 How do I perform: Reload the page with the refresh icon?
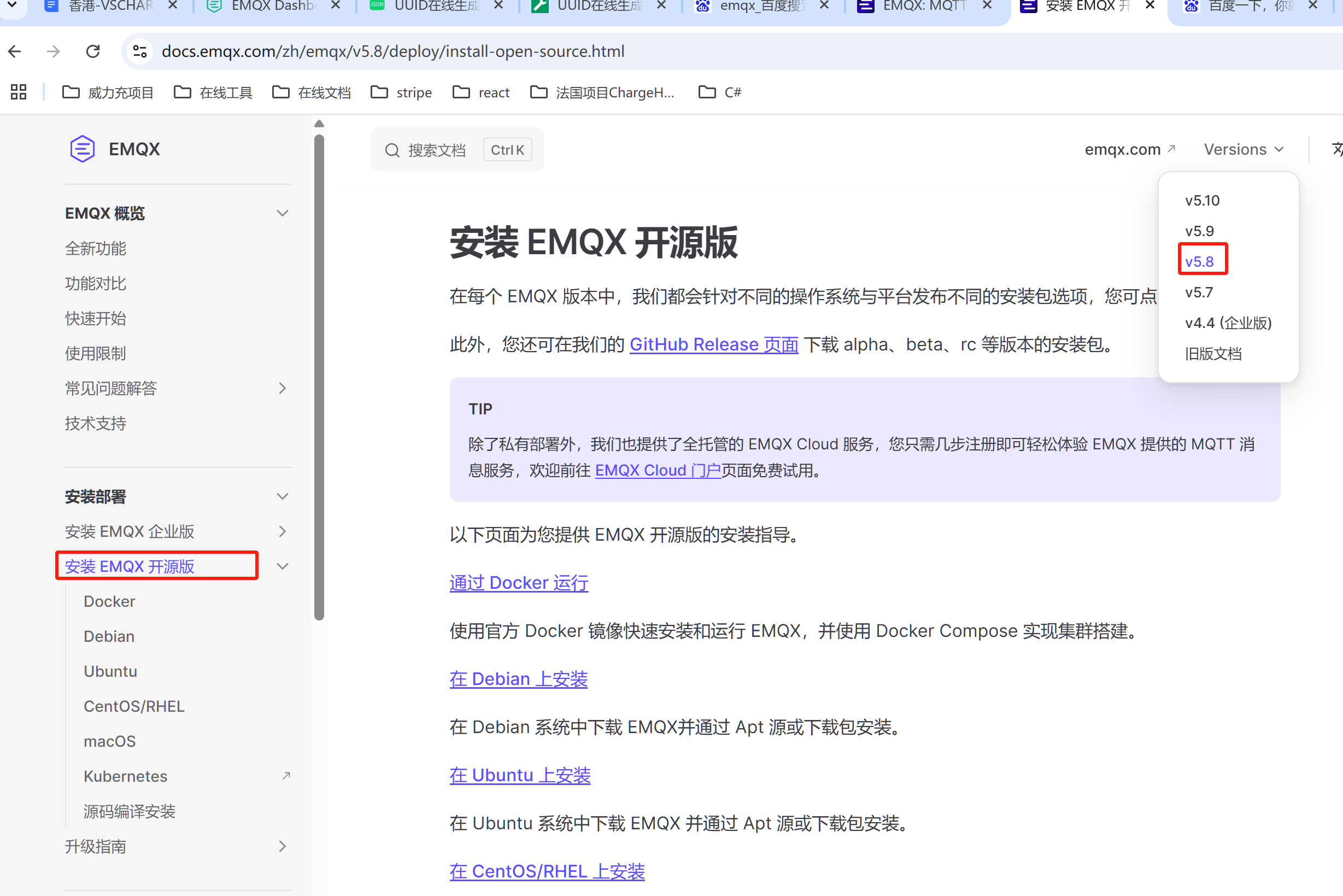[x=93, y=51]
